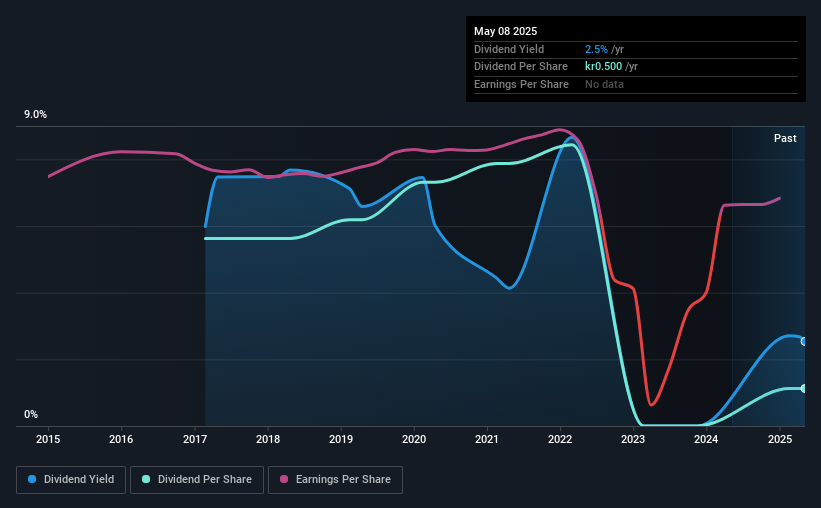Click the May 08 2025 tooltip date

506,31
